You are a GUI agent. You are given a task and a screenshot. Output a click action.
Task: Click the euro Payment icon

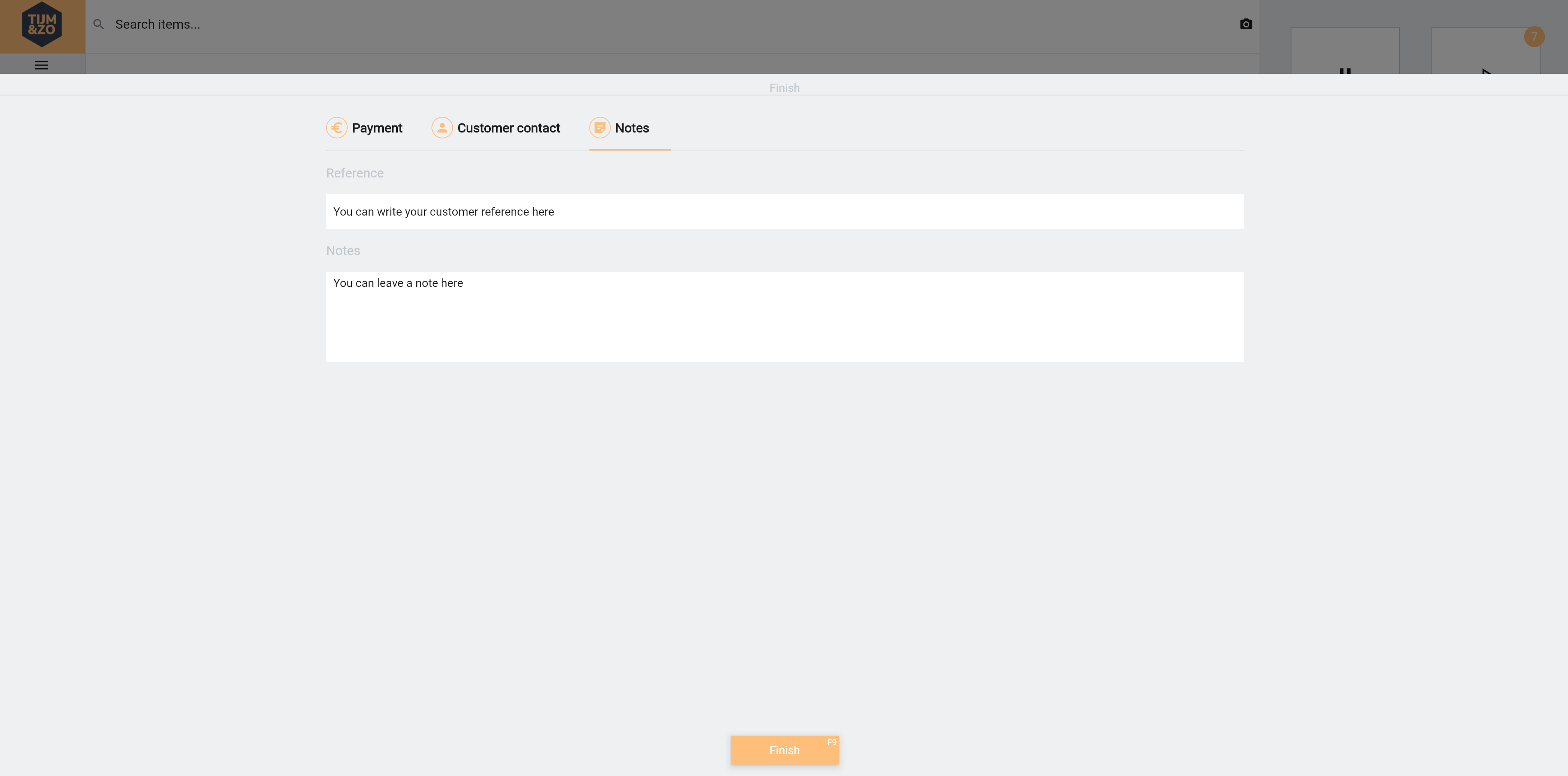337,128
